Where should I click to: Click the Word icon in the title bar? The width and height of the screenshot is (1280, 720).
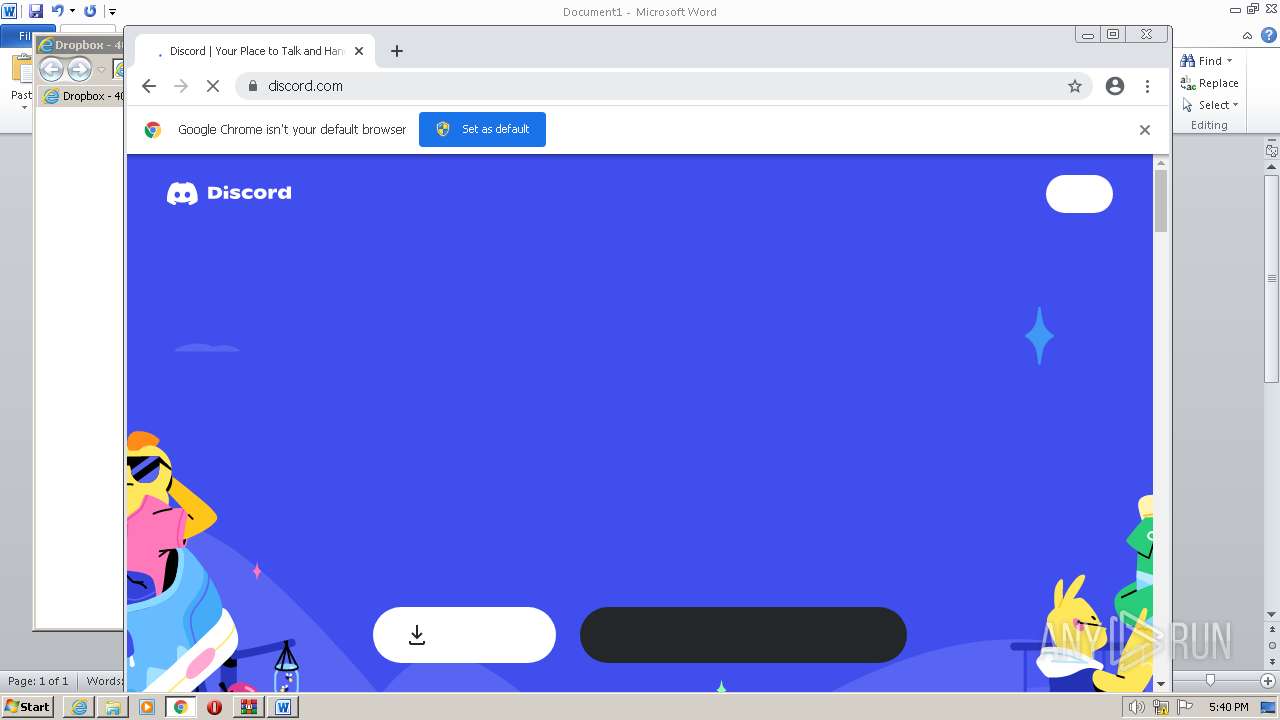click(x=10, y=11)
